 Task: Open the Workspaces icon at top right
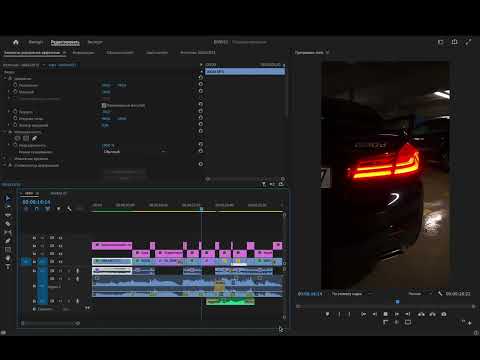[x=441, y=42]
